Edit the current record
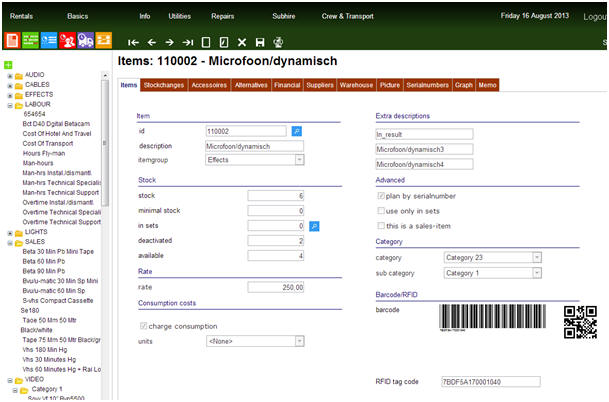609x402 pixels. [x=224, y=42]
